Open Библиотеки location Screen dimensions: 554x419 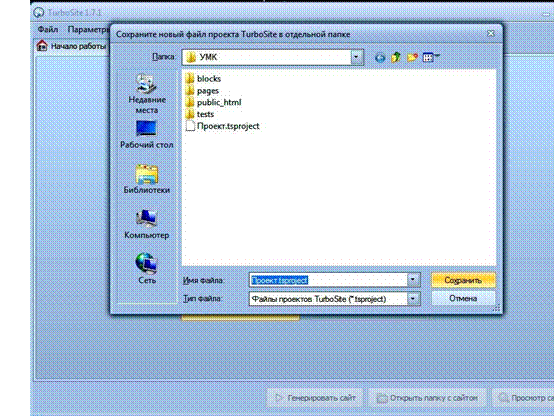[147, 179]
